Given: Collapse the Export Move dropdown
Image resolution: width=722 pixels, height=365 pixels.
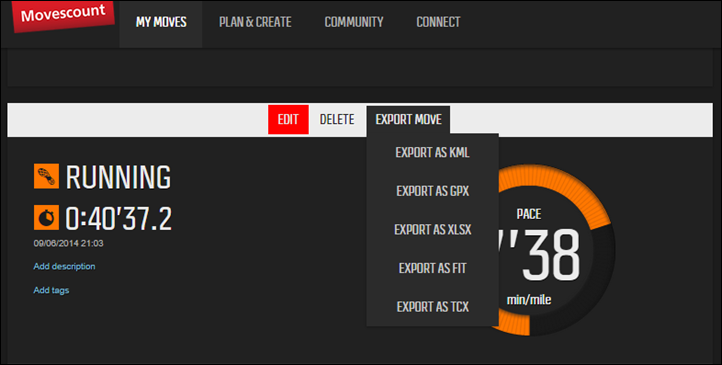Looking at the screenshot, I should pyautogui.click(x=408, y=120).
